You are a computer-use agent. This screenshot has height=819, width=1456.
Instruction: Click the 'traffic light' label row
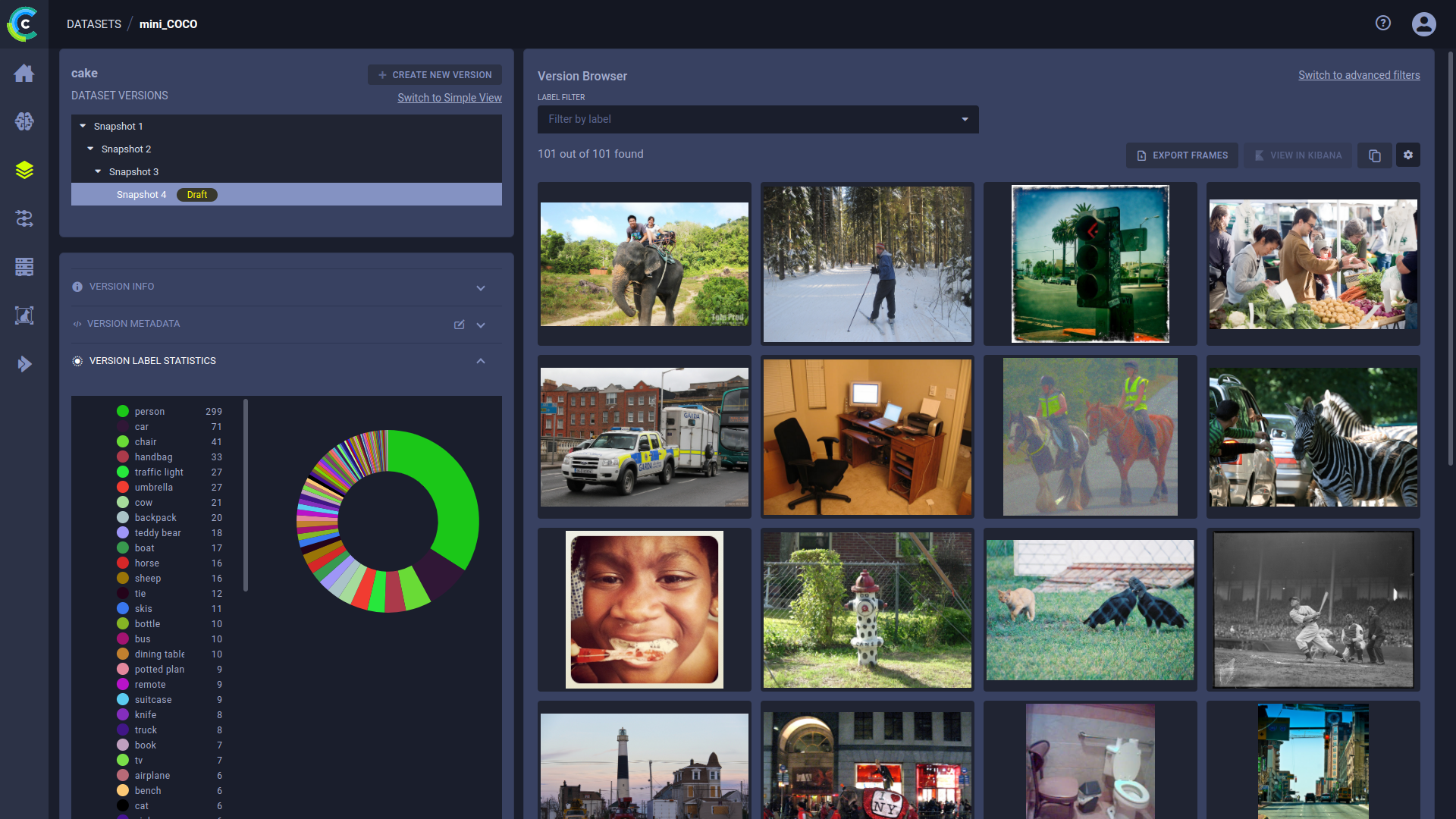170,472
